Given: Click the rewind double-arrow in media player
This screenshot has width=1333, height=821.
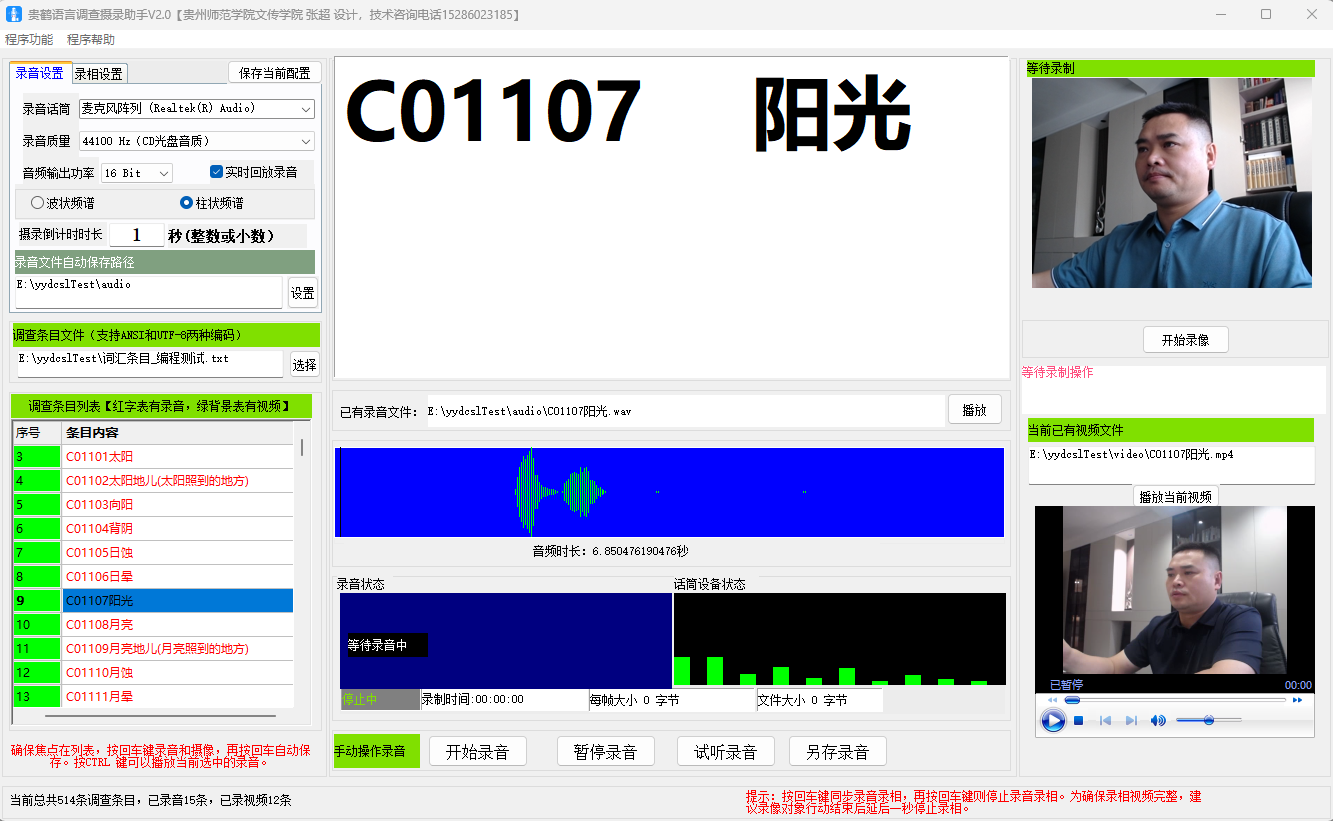Looking at the screenshot, I should (1052, 700).
